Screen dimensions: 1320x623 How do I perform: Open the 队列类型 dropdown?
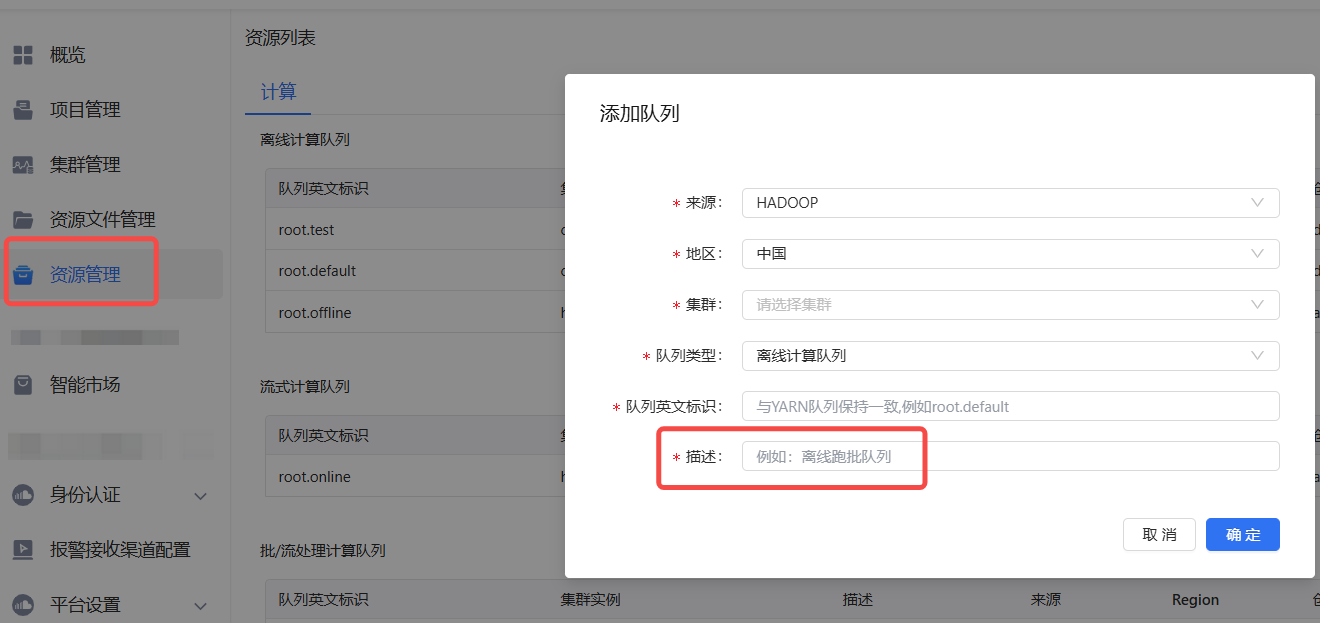coord(1010,355)
